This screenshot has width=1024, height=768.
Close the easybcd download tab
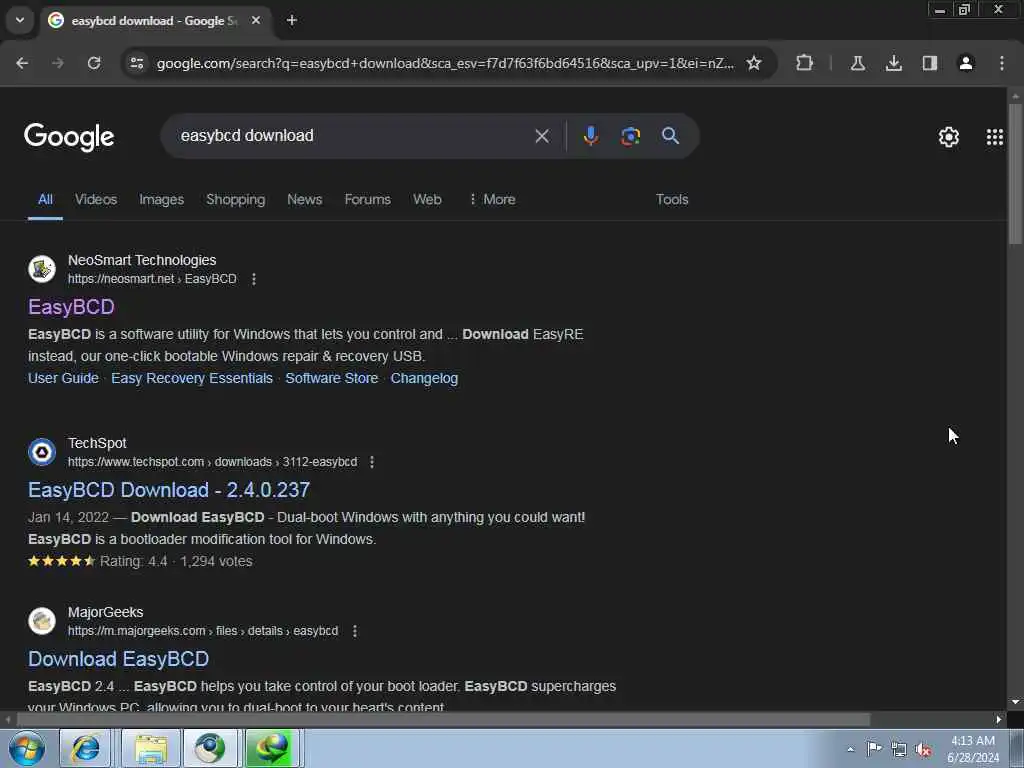point(256,20)
